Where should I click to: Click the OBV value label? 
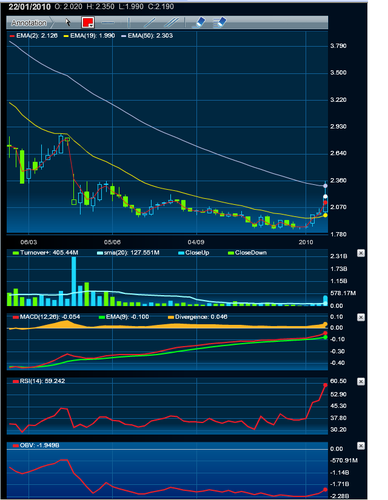point(36,445)
